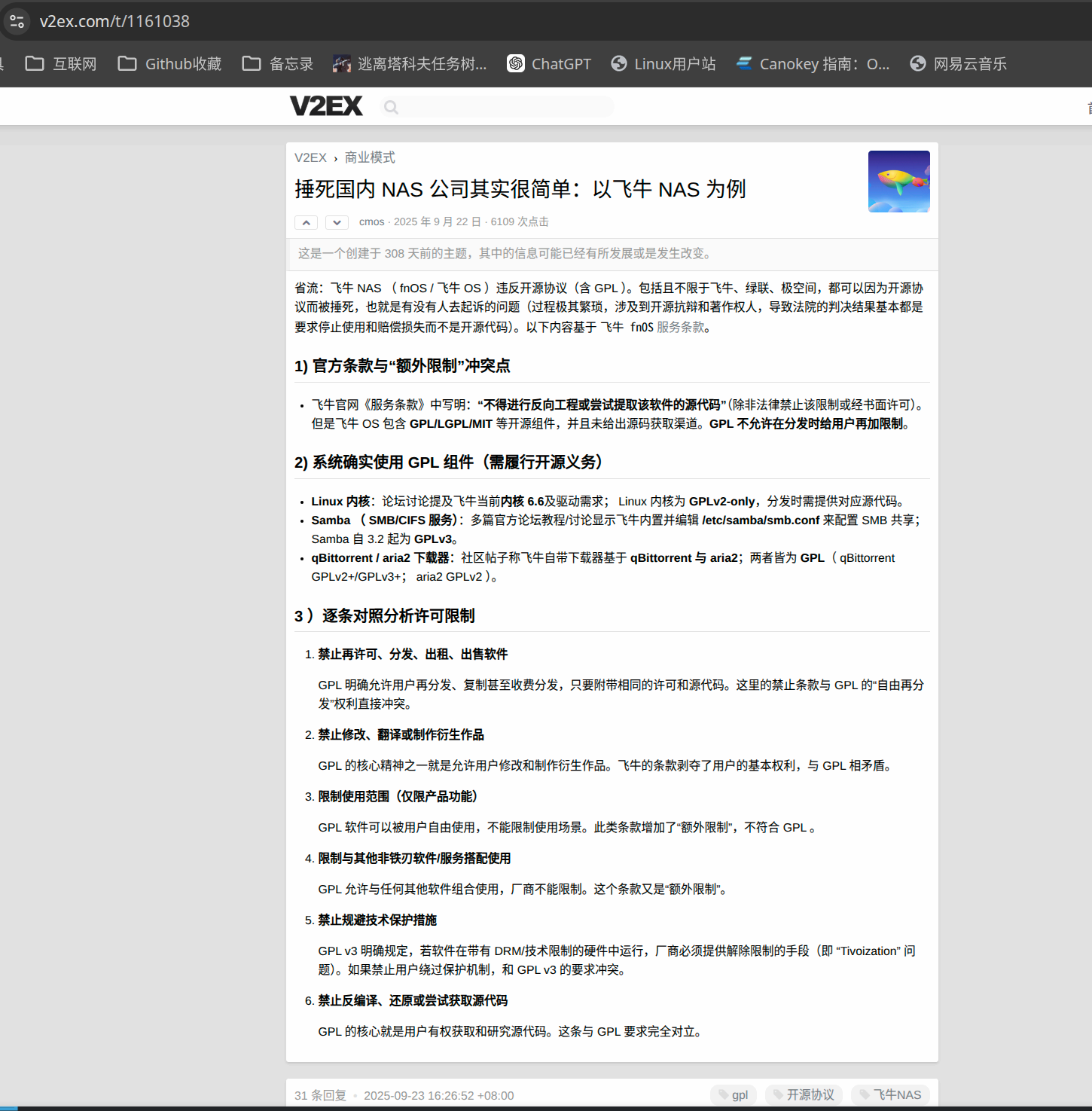The height and width of the screenshot is (1111, 1092).
Task: Open the Github收藏 bookmark folder
Action: coord(169,64)
